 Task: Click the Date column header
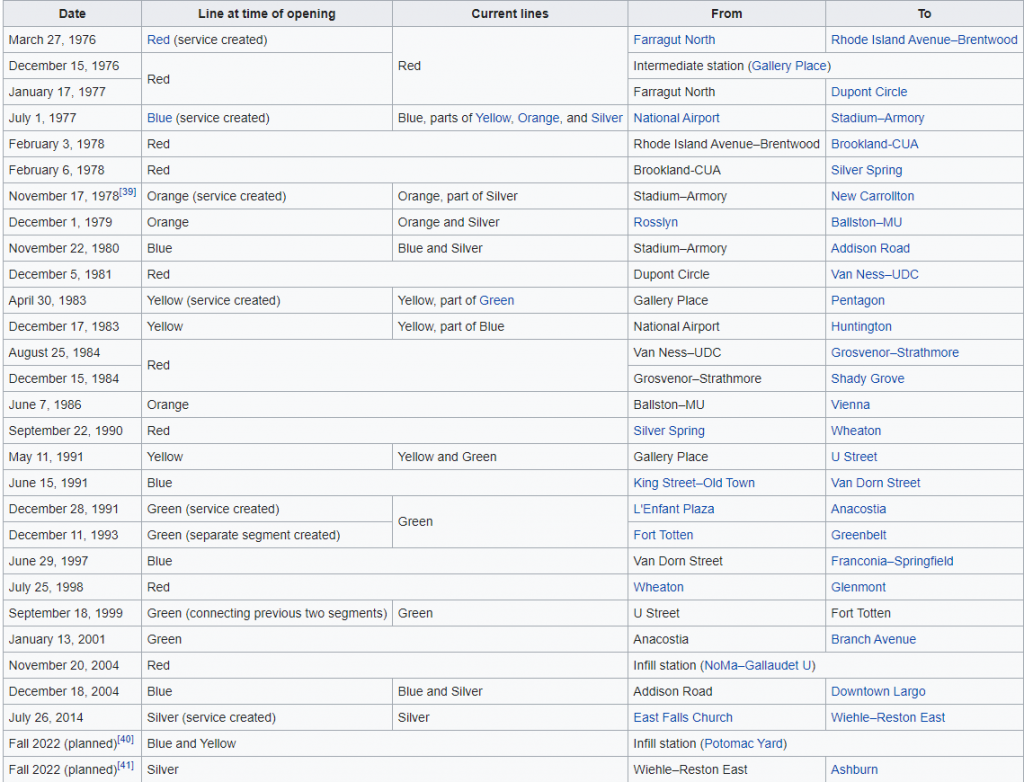[72, 14]
